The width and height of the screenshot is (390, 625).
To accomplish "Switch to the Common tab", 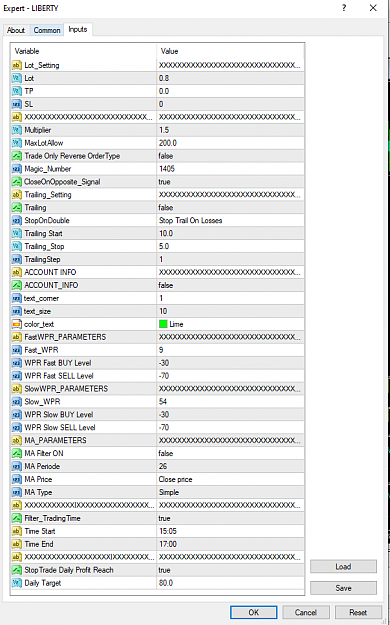I will [x=47, y=30].
